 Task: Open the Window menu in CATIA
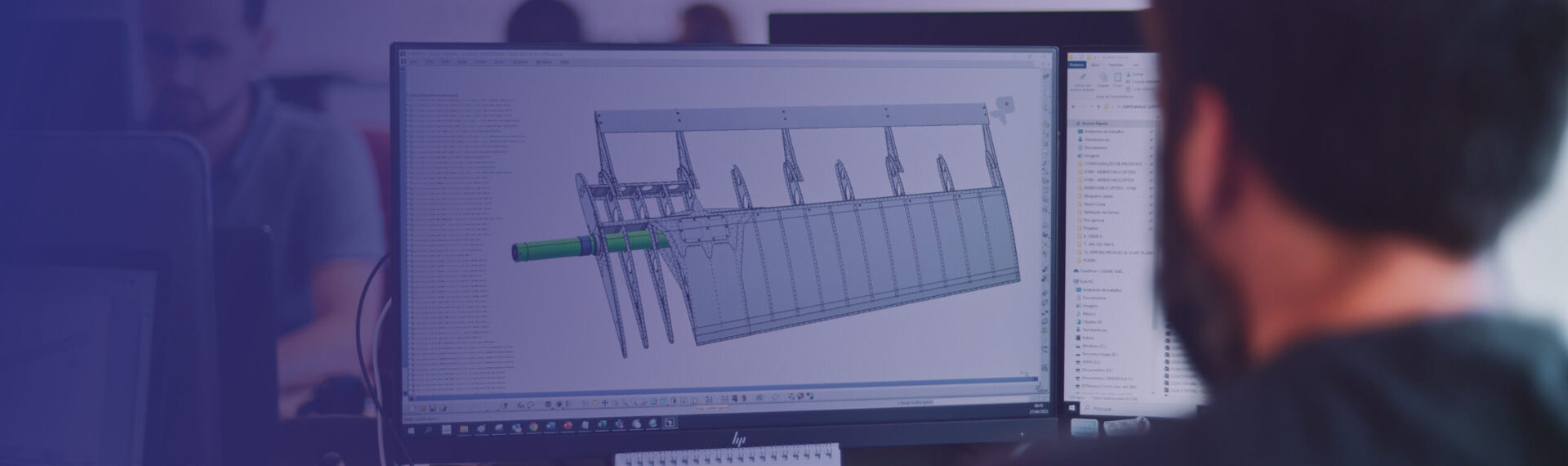[543, 62]
